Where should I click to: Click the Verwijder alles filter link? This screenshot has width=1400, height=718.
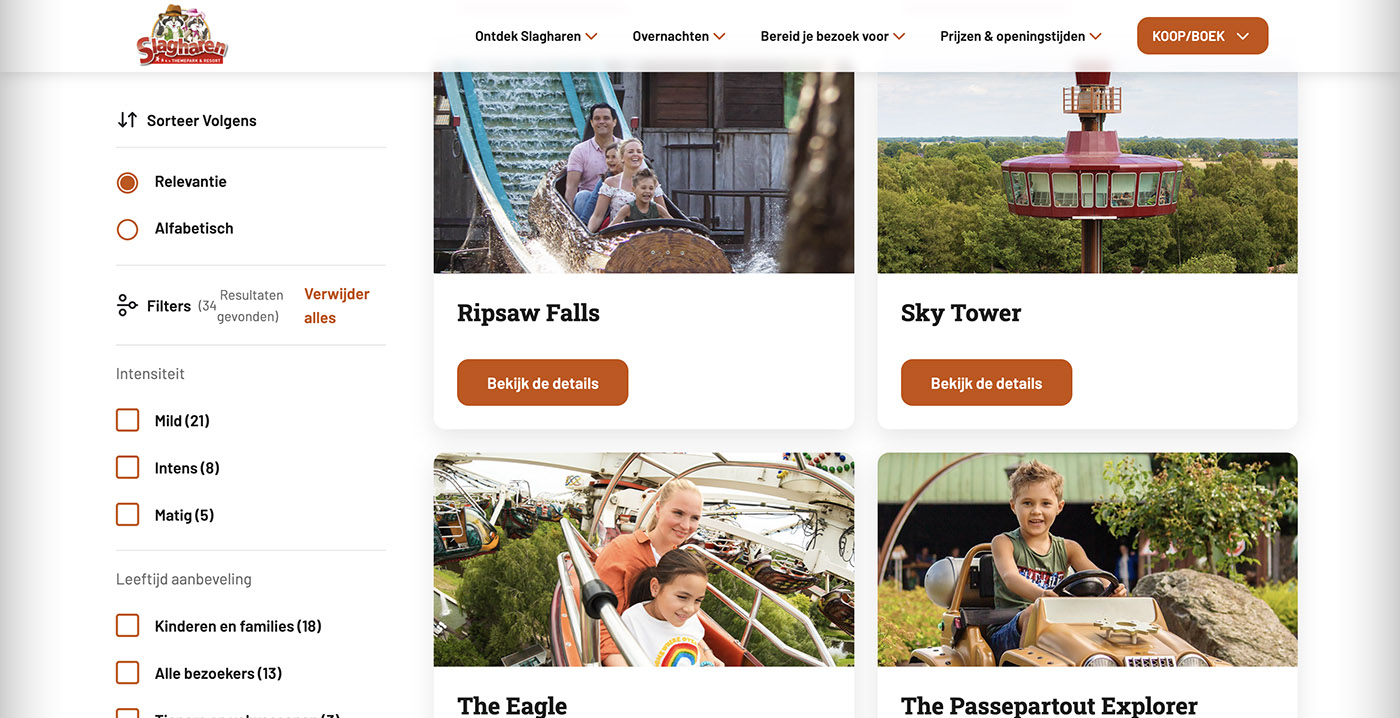coord(337,306)
